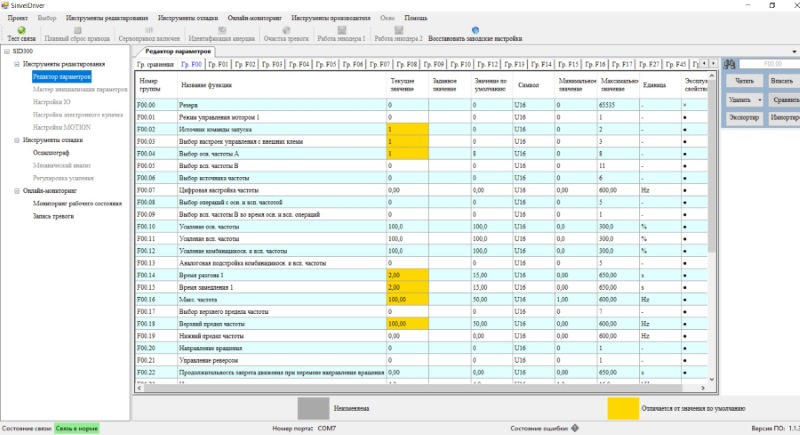The height and width of the screenshot is (435, 800).
Task: Click the Восстановить заводские настройки icon
Action: (475, 30)
